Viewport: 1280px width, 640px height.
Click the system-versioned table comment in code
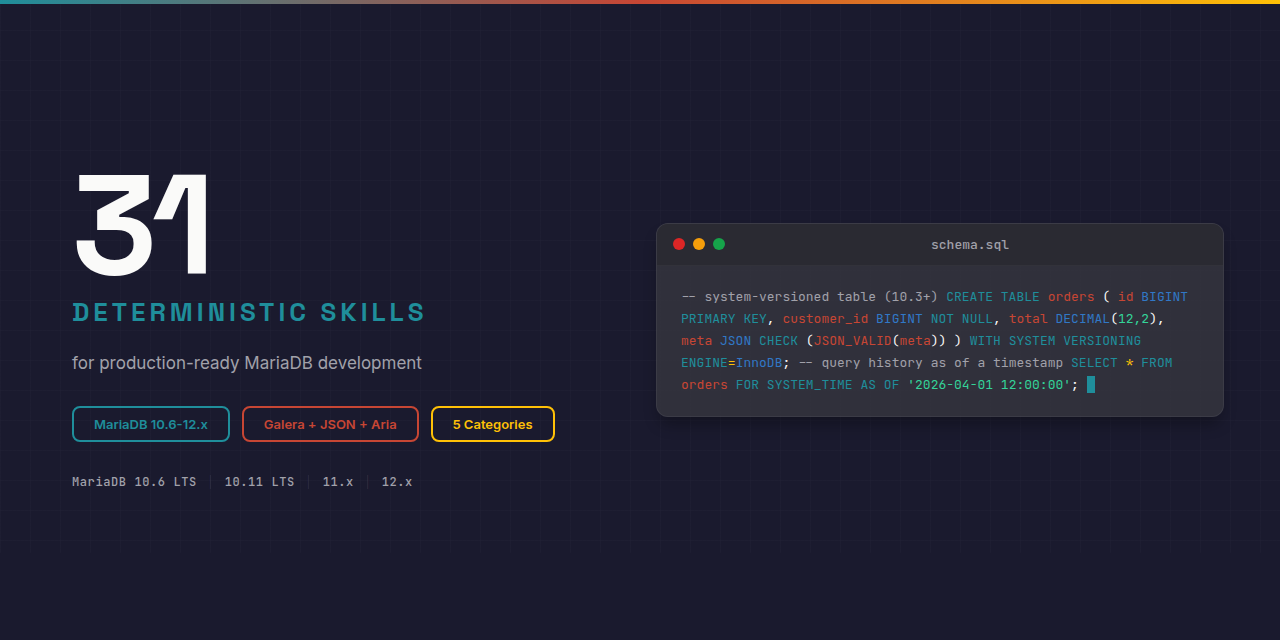(810, 297)
